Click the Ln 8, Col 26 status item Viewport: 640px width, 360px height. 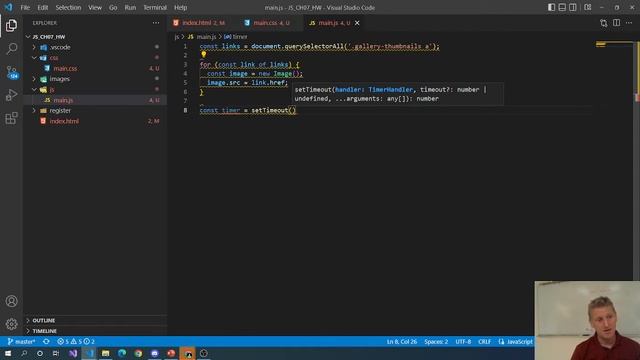(x=402, y=342)
